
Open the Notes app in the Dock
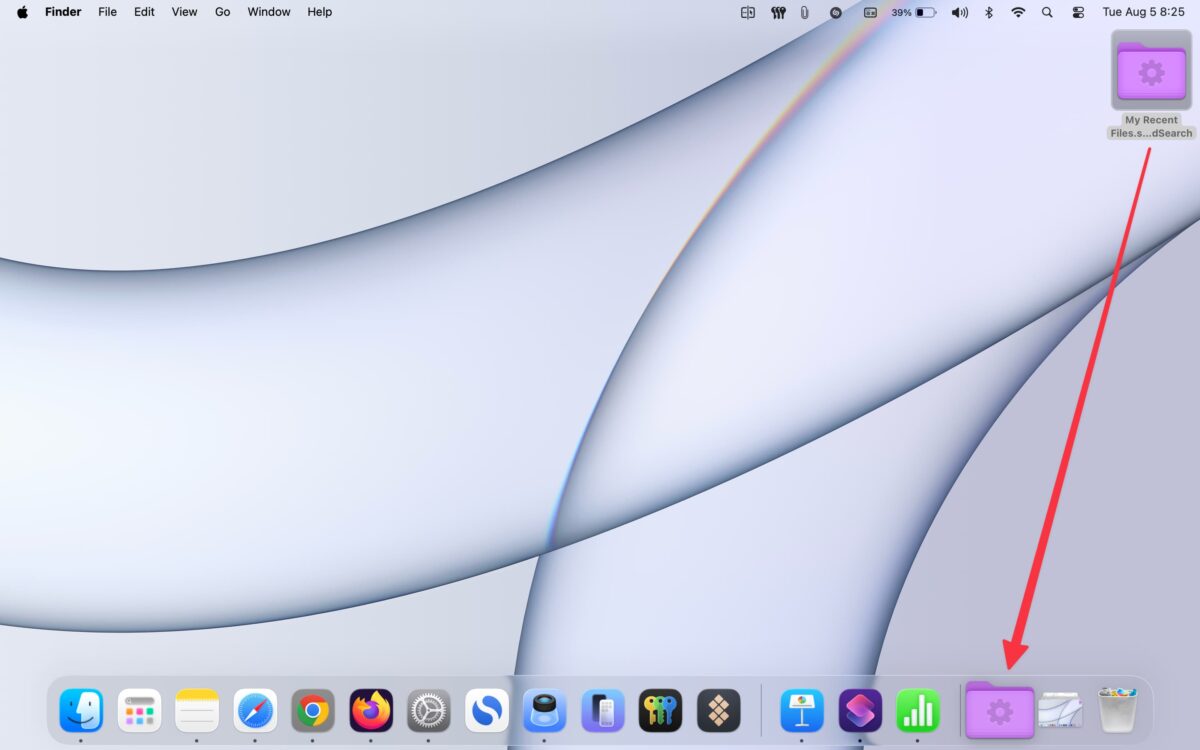(197, 711)
